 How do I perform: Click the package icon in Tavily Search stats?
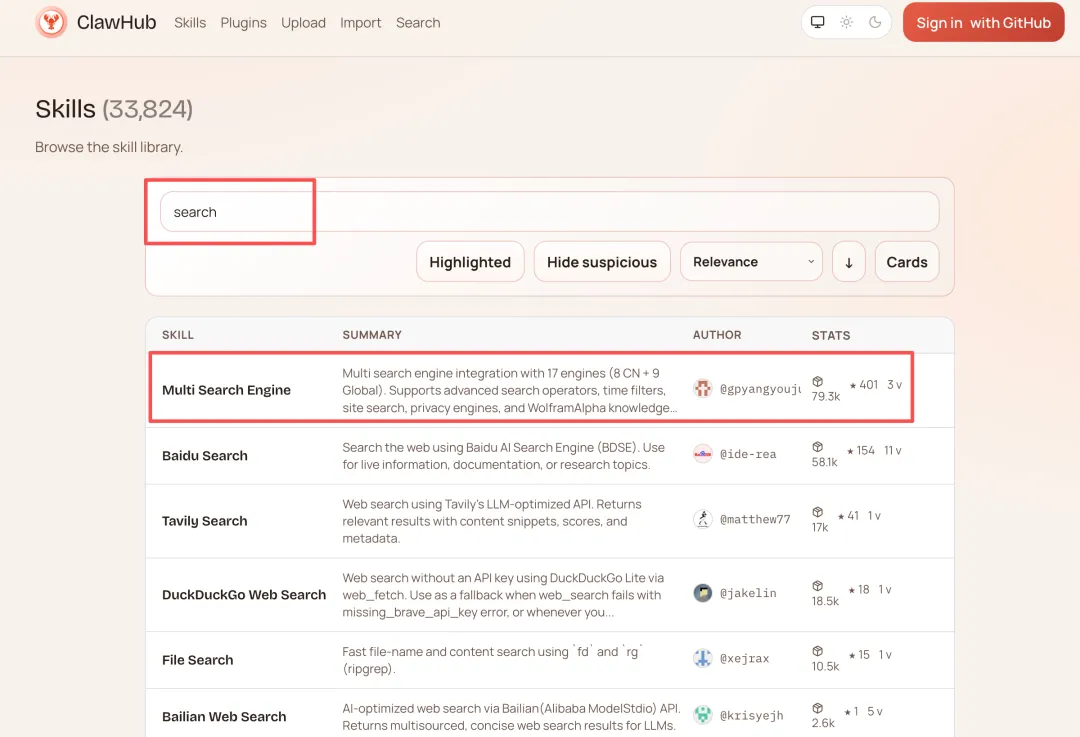[x=818, y=512]
